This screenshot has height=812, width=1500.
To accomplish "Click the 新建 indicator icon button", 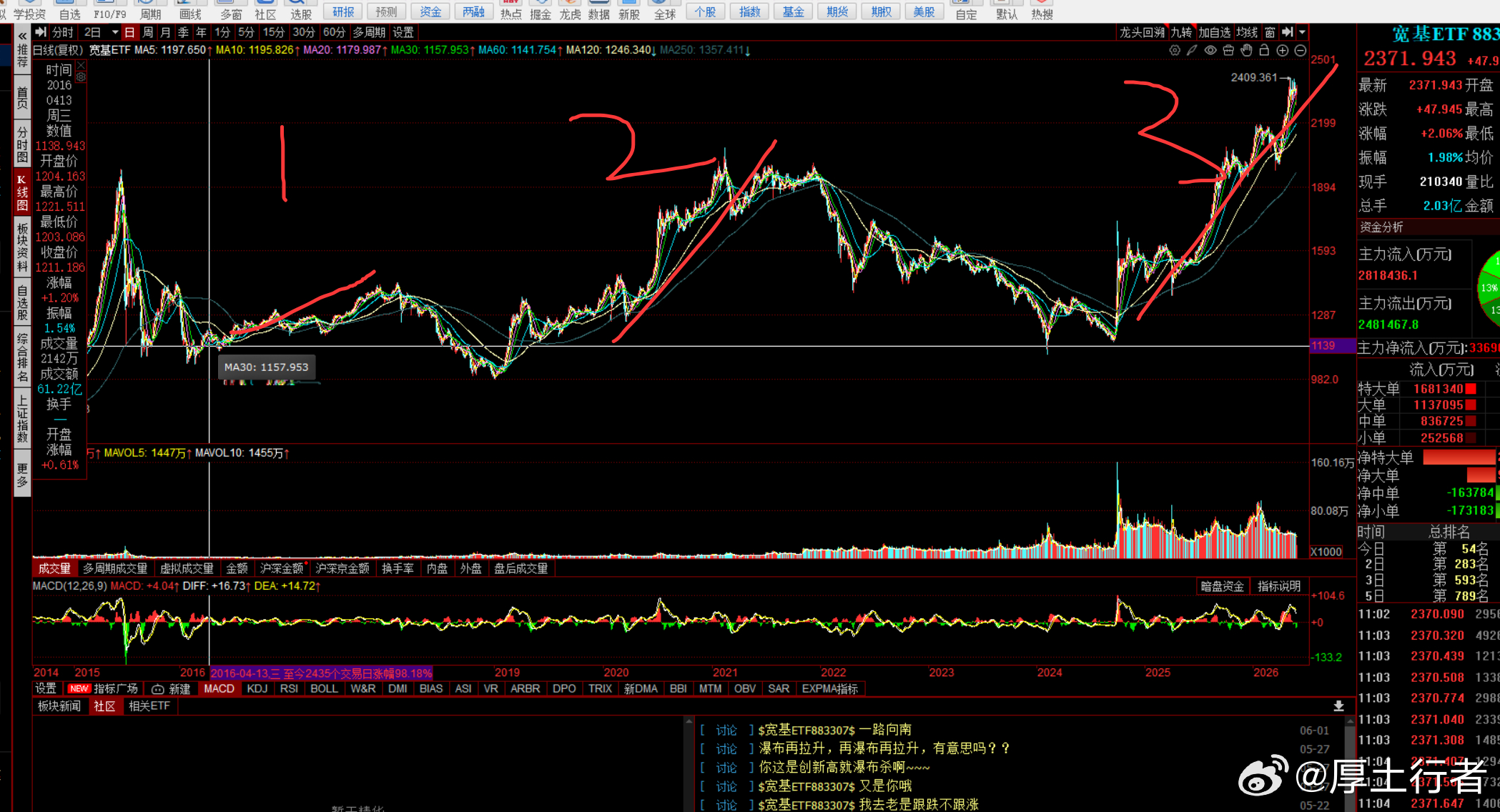I will click(171, 689).
